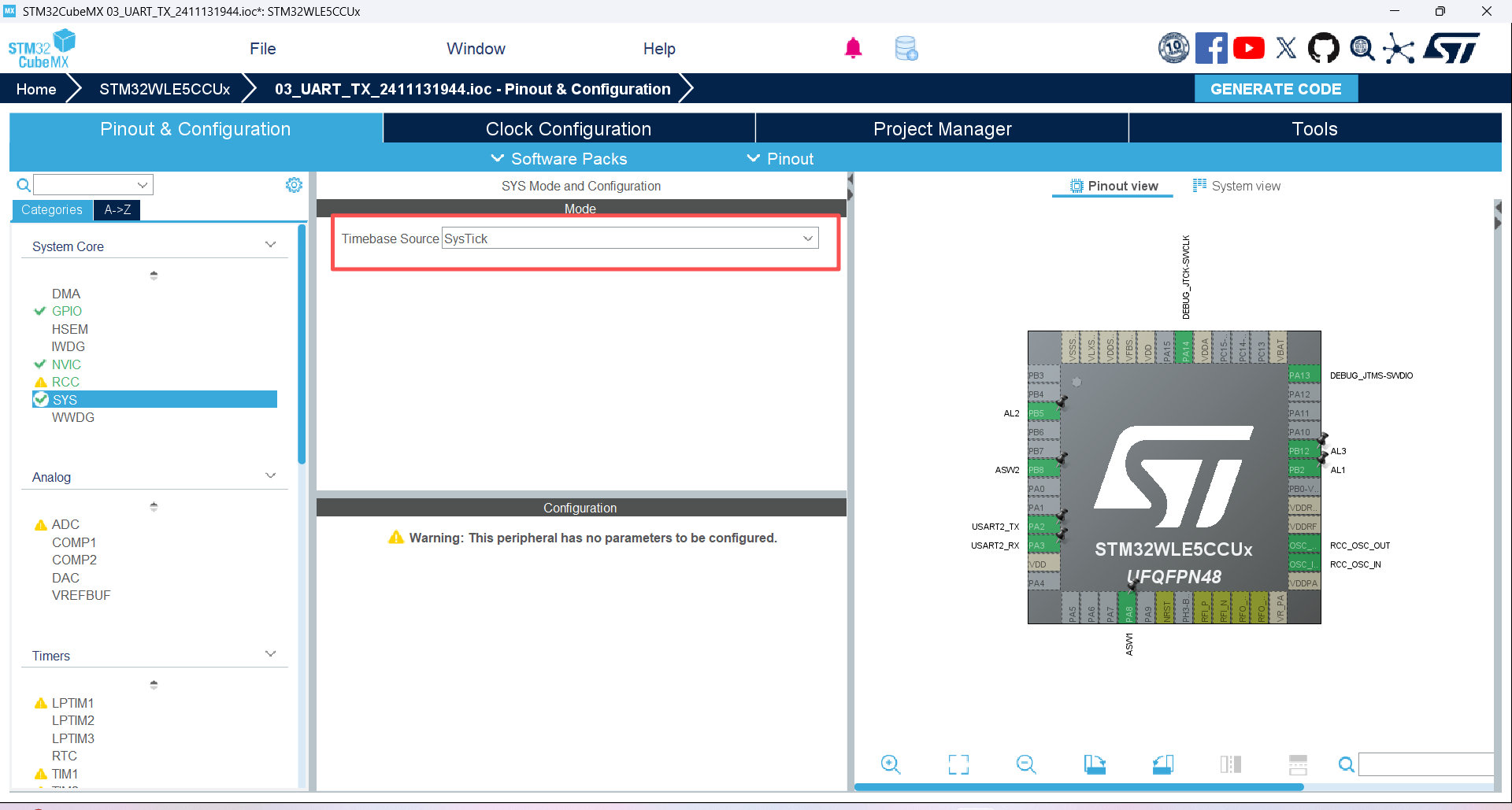Switch to the Tools tab

(1314, 128)
